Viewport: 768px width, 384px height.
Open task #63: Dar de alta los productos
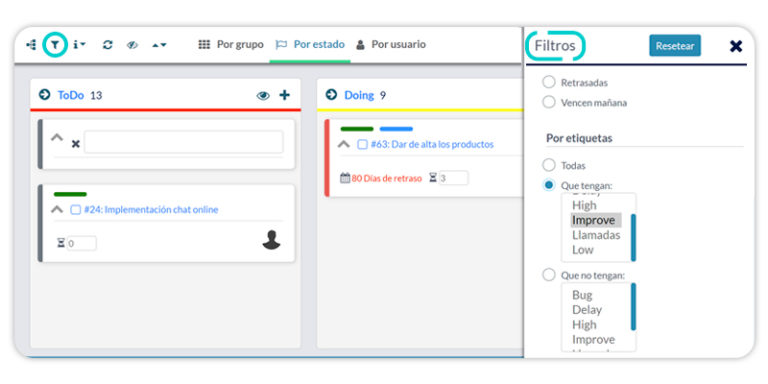(432, 144)
